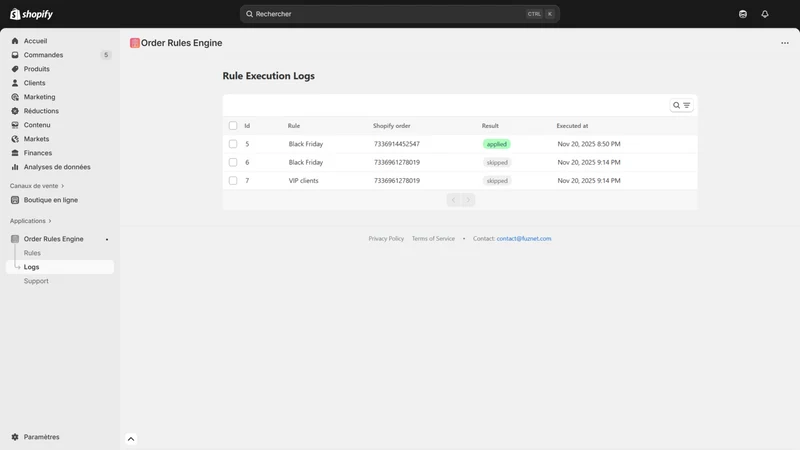The image size is (800, 450).
Task: Click Nov 20, 2025 8:50 PM timestamp
Action: point(589,144)
